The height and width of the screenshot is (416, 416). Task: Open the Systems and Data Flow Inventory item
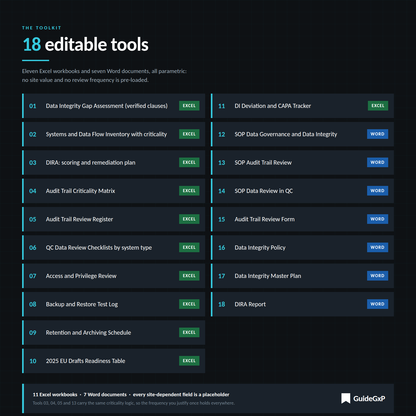tap(113, 134)
